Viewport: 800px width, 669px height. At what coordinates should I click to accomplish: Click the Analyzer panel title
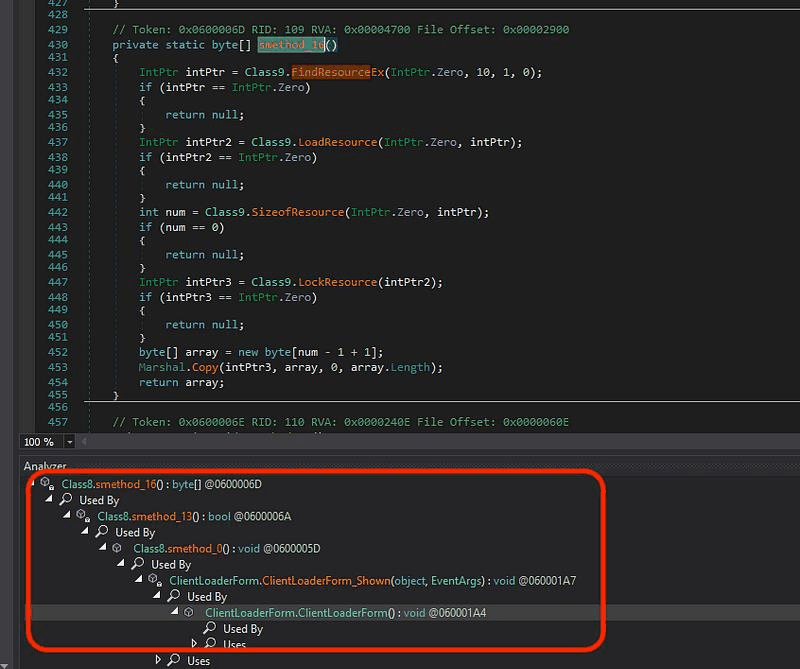pos(45,466)
